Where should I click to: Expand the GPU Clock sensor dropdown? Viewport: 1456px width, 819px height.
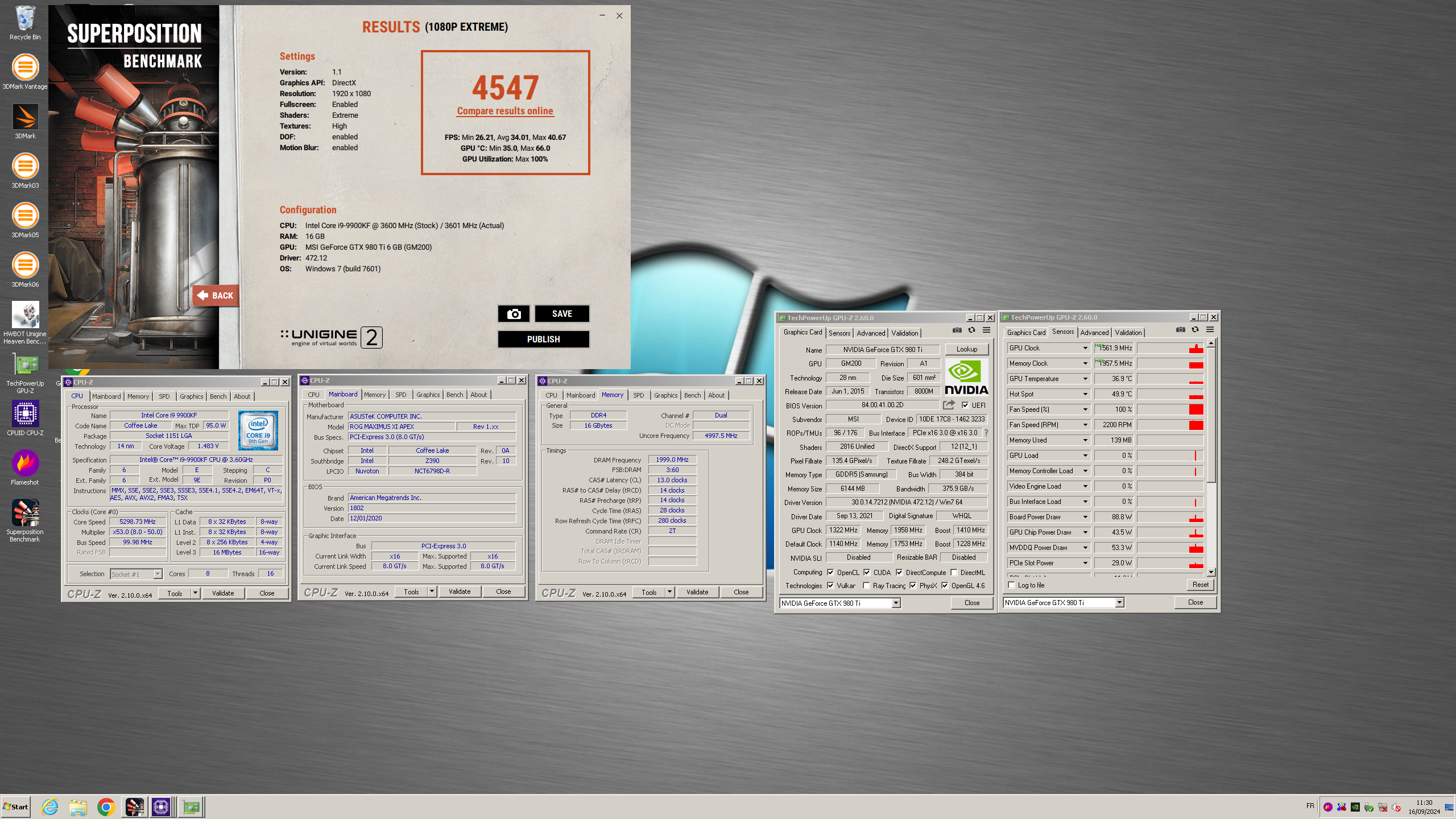pyautogui.click(x=1085, y=348)
